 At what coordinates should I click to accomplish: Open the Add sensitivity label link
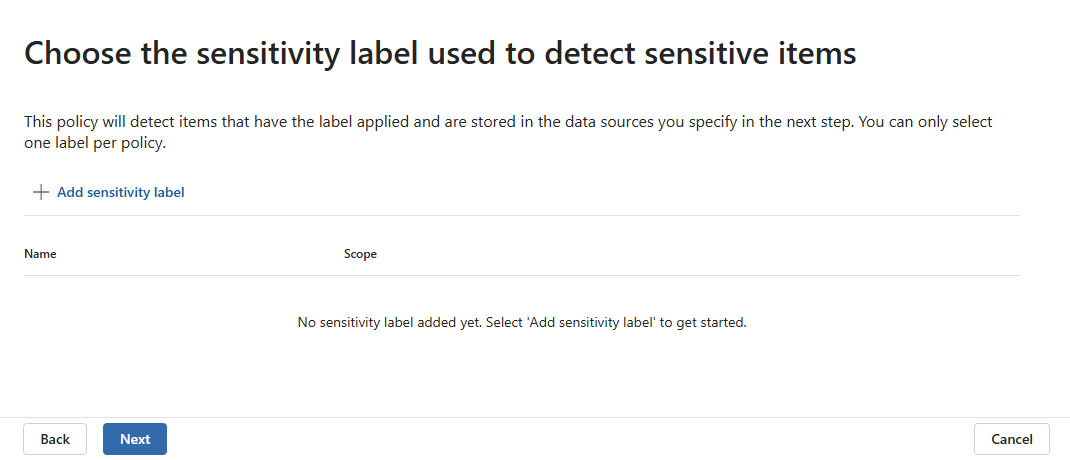point(120,192)
